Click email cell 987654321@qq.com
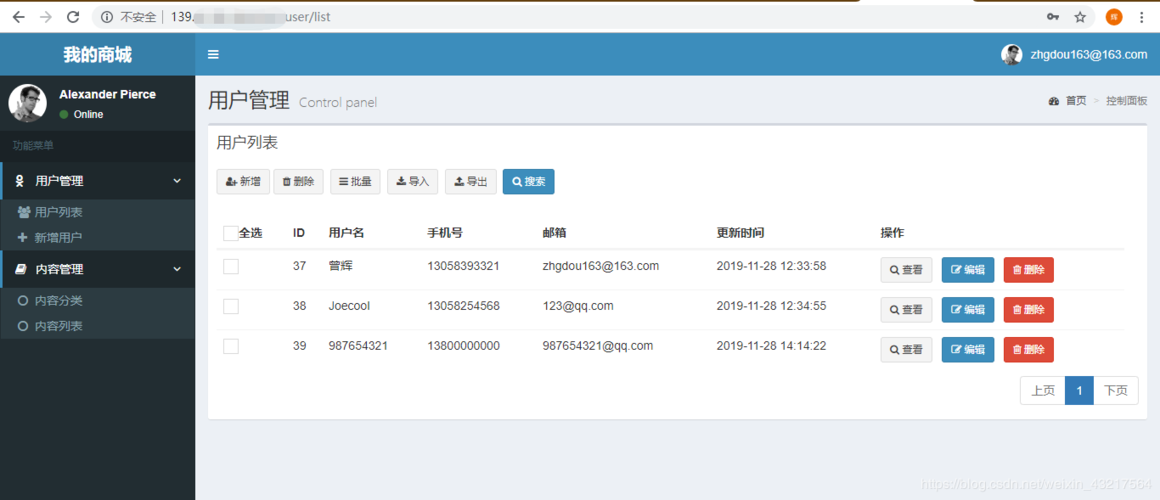Screen dimensions: 1160x500 coord(598,345)
